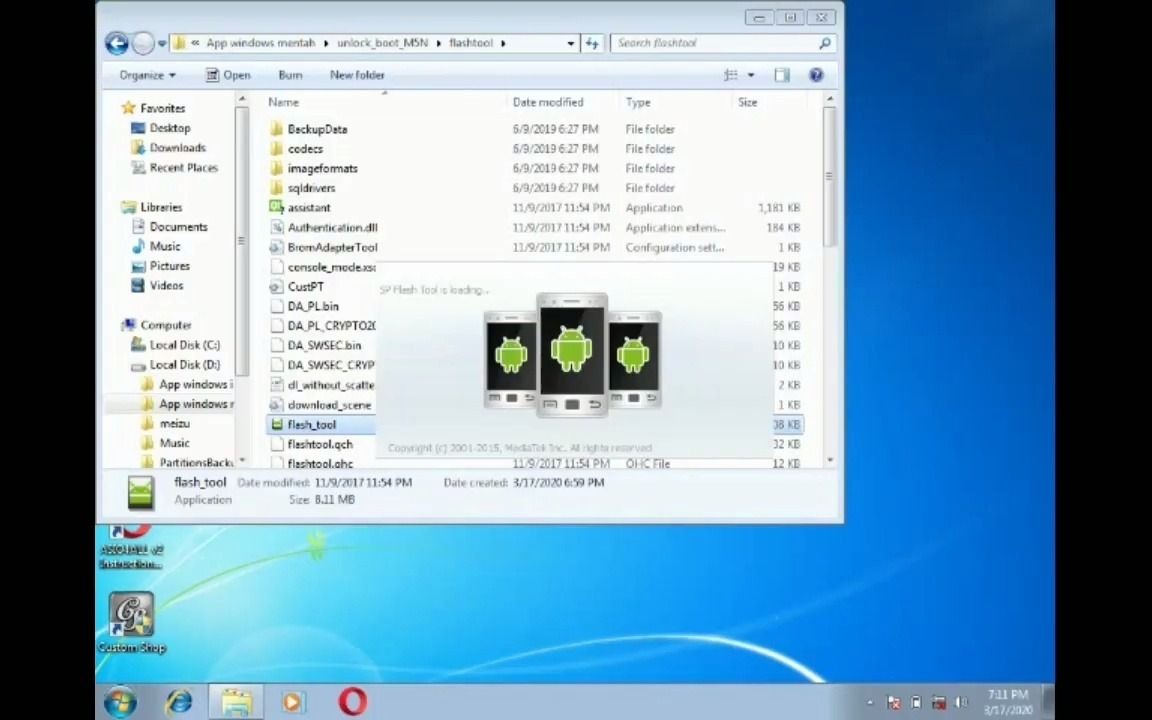Select the codecs folder
Viewport: 1152px width, 720px height.
(x=305, y=149)
